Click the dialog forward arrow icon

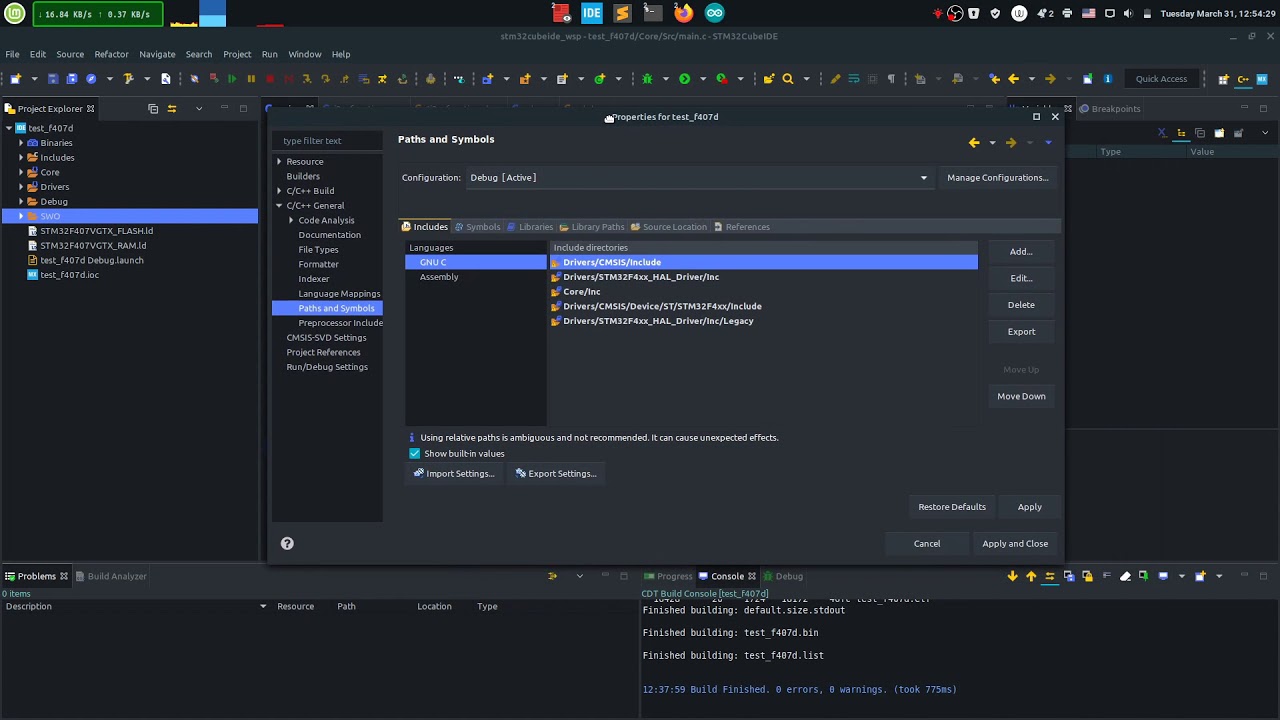pyautogui.click(x=1011, y=143)
